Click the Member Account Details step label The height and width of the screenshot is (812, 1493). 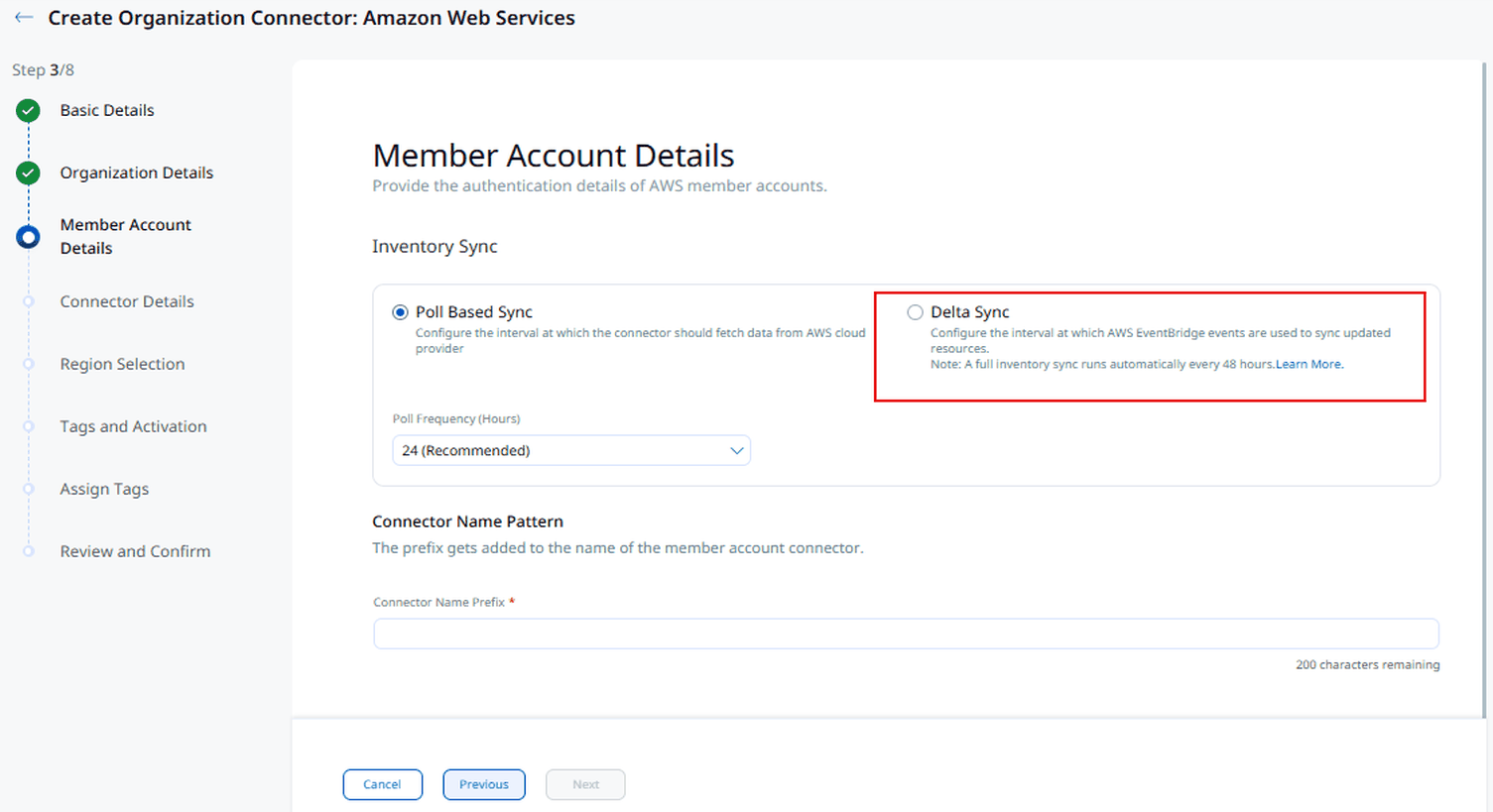click(x=126, y=236)
